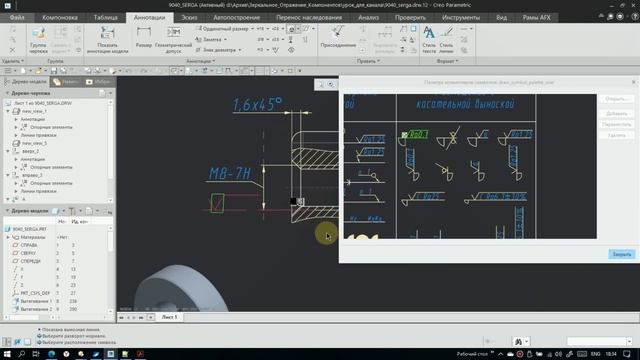The height and width of the screenshot is (360, 640).
Task: Click the save icon in quick toolbar
Action: click(x=53, y=71)
